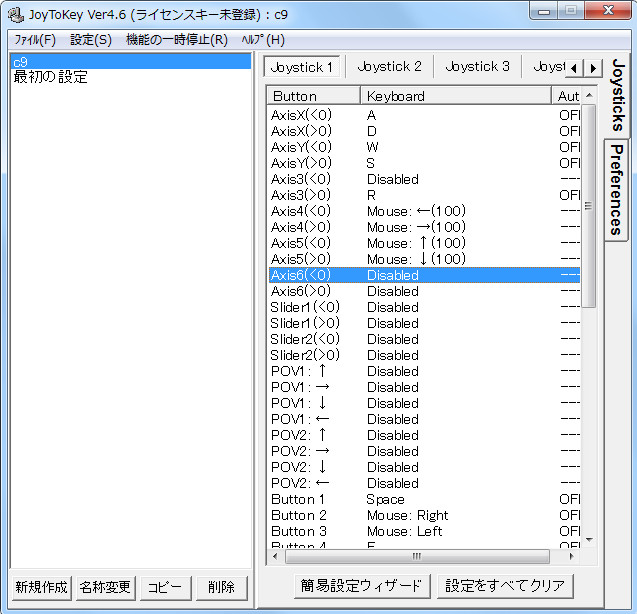
Task: Select the AxisY(>0) row
Action: point(425,163)
